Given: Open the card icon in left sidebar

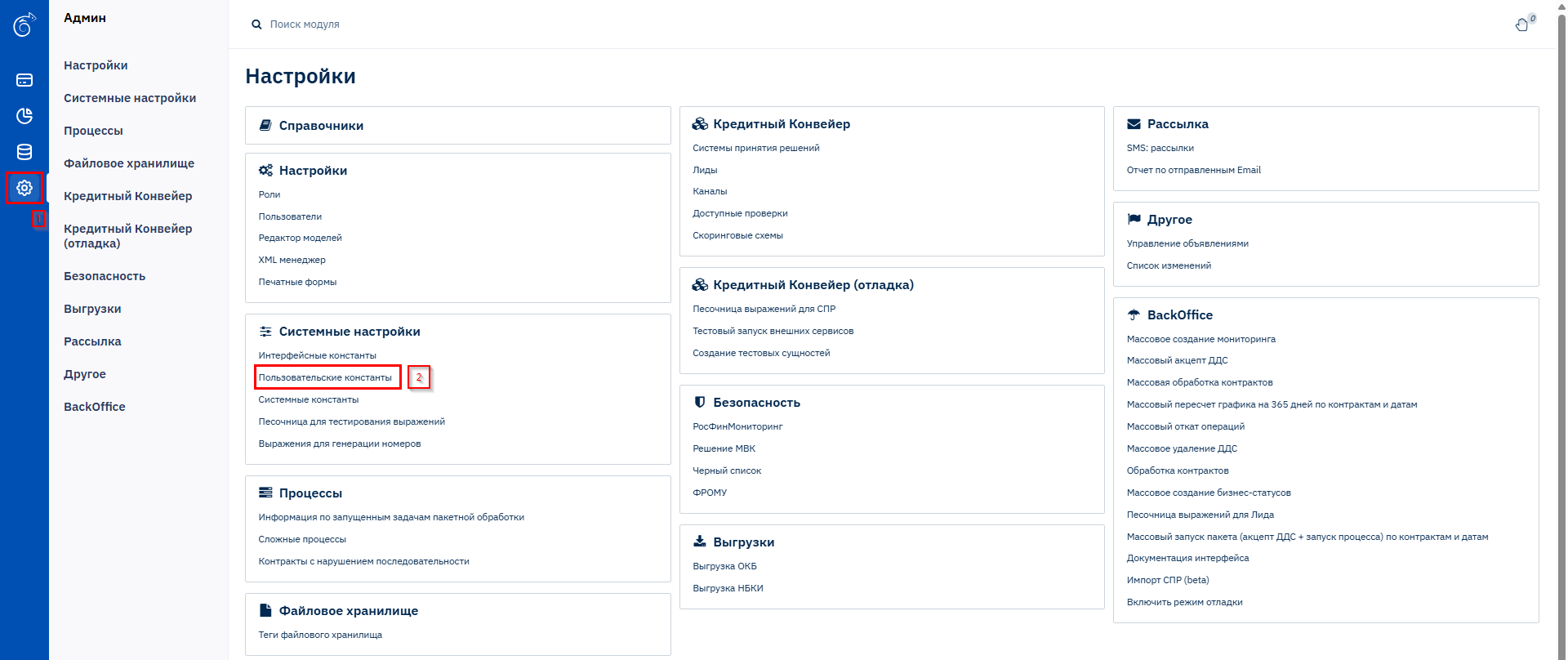Looking at the screenshot, I should pos(24,80).
